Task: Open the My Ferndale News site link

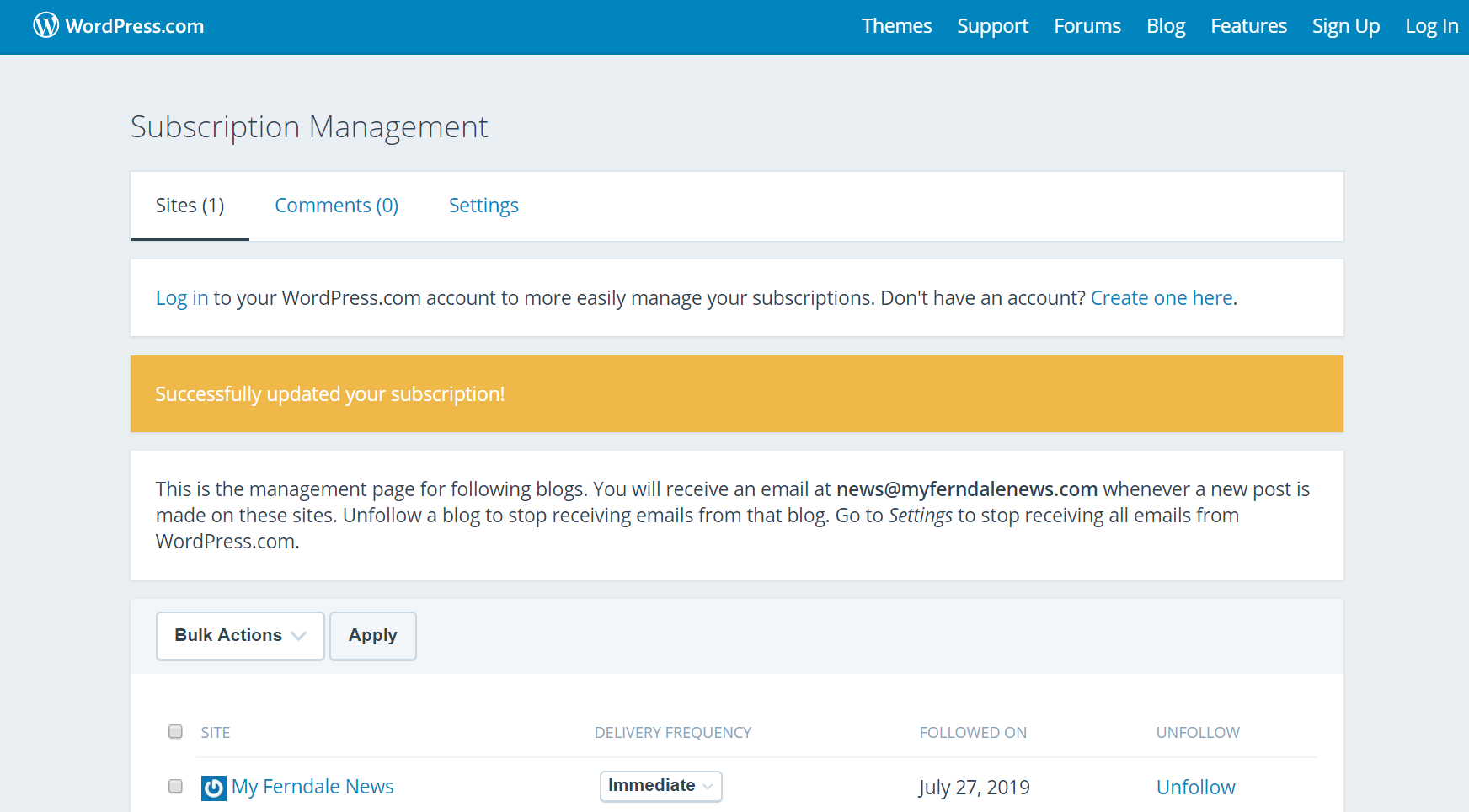Action: click(312, 787)
